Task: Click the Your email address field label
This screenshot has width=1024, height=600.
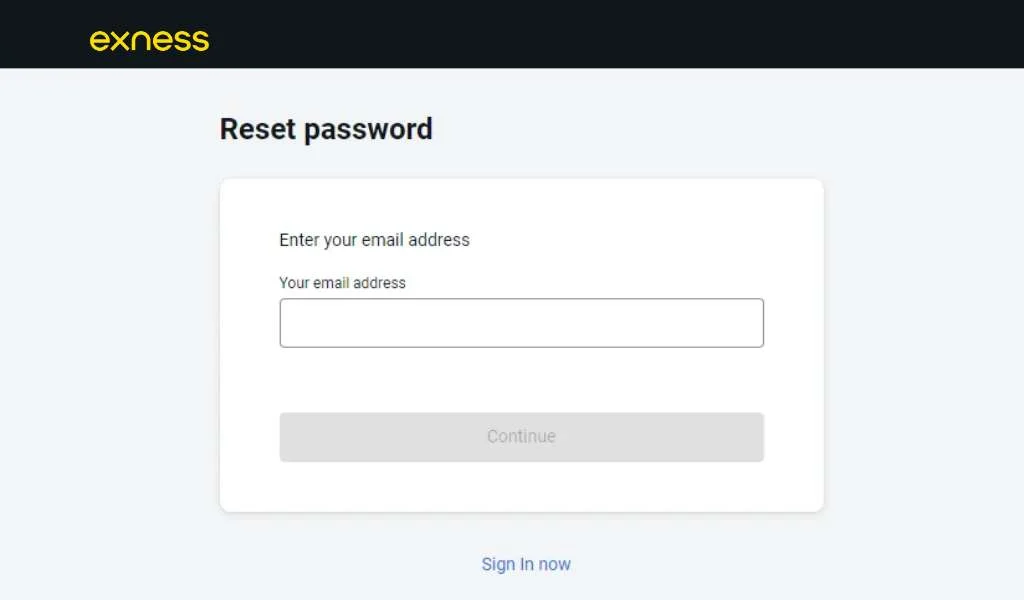Action: pyautogui.click(x=342, y=283)
